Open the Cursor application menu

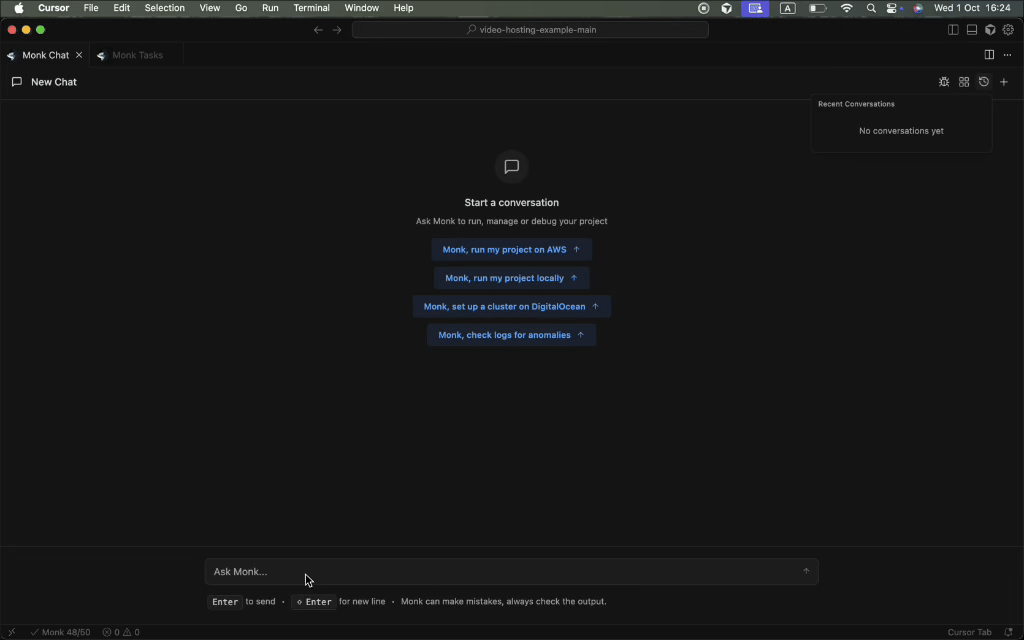tap(54, 8)
